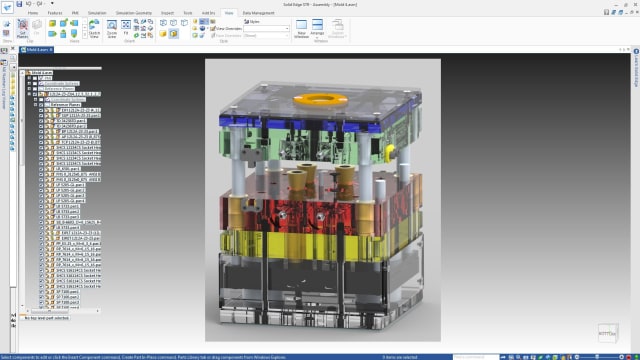Switch to the Features ribbon tab
Image resolution: width=640 pixels, height=360 pixels.
[x=55, y=13]
